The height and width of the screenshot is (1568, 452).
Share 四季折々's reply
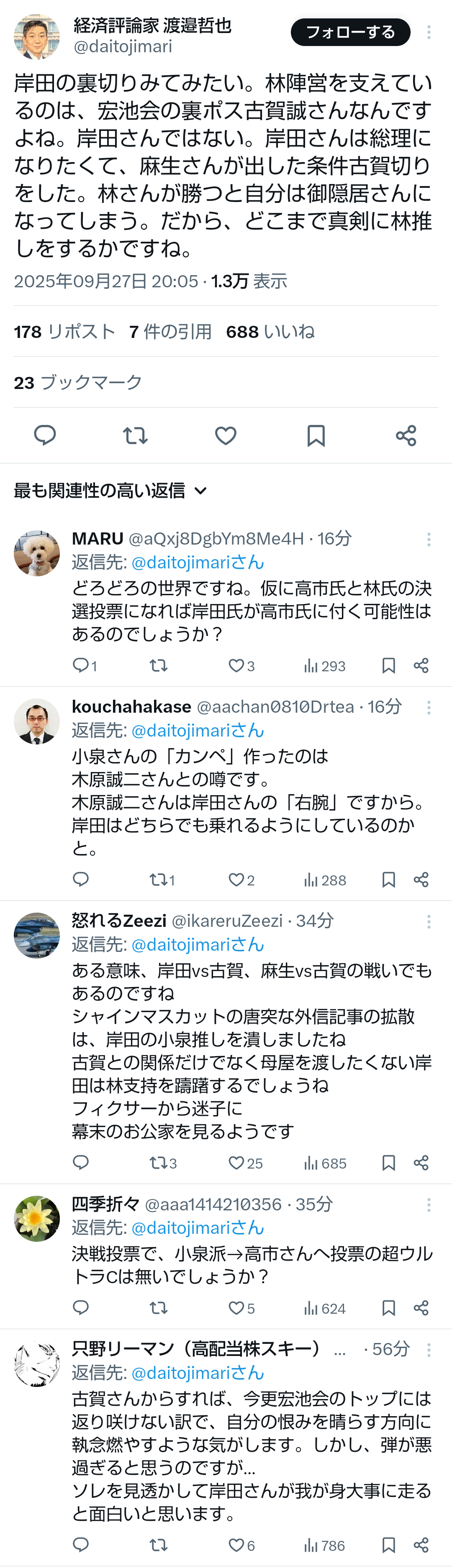pyautogui.click(x=421, y=1308)
